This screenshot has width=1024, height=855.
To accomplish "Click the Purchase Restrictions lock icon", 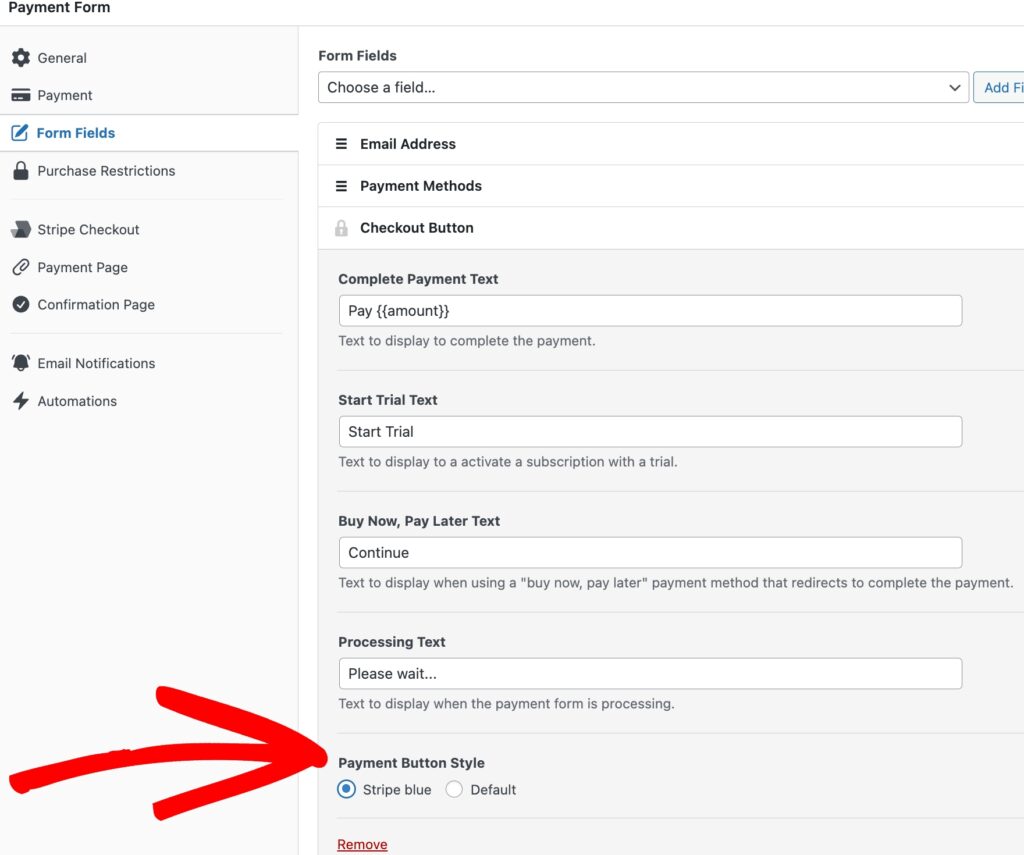I will [x=20, y=171].
